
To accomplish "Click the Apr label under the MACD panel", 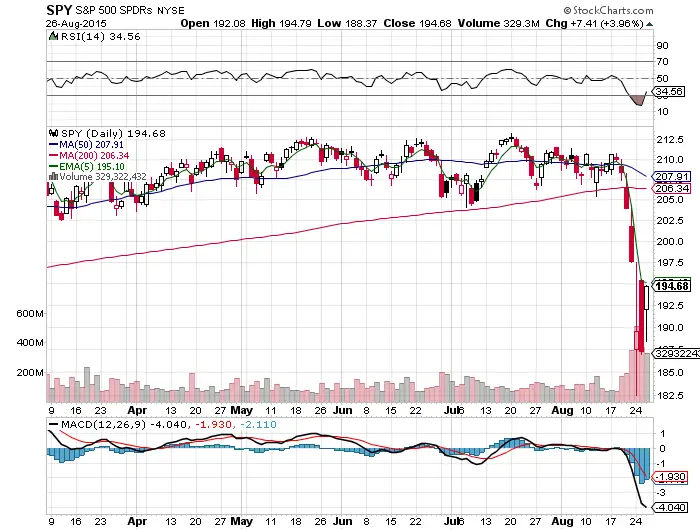I will pos(137,521).
